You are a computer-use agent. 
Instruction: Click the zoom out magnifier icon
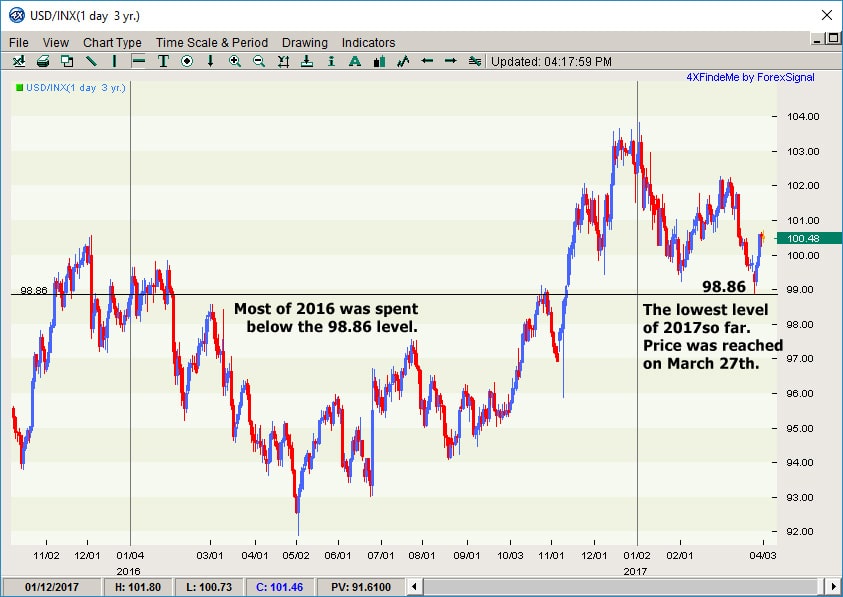click(x=259, y=61)
